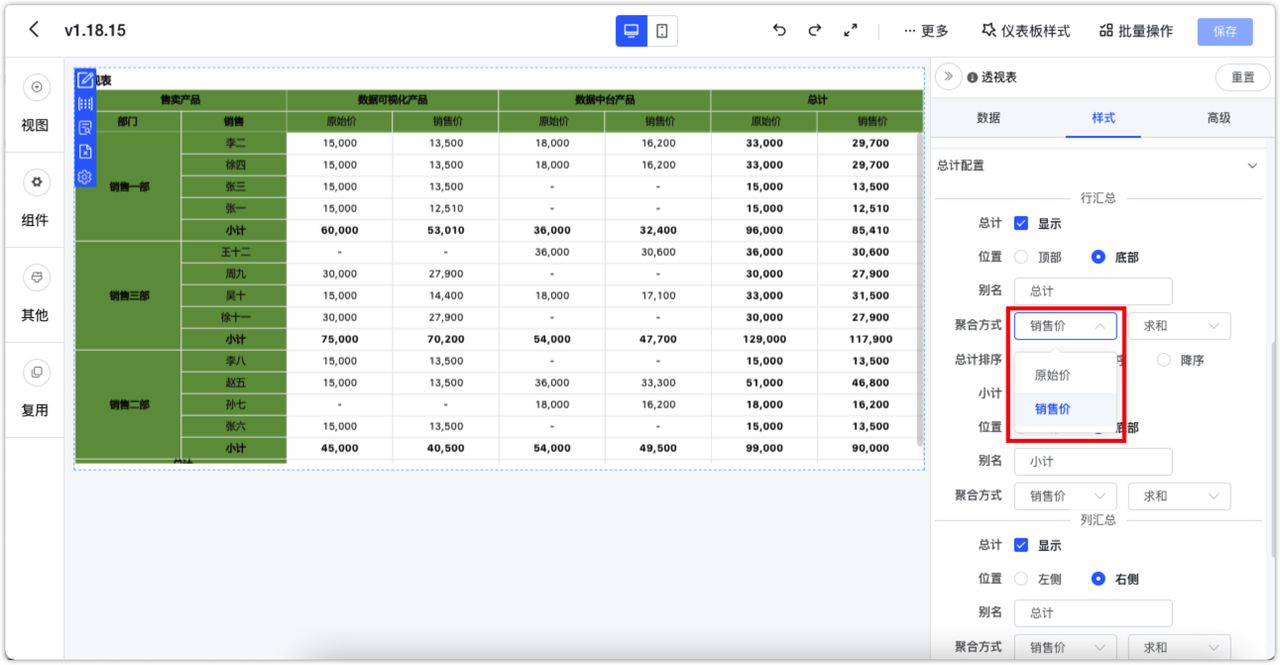Switch to desktop preview mode

631,31
